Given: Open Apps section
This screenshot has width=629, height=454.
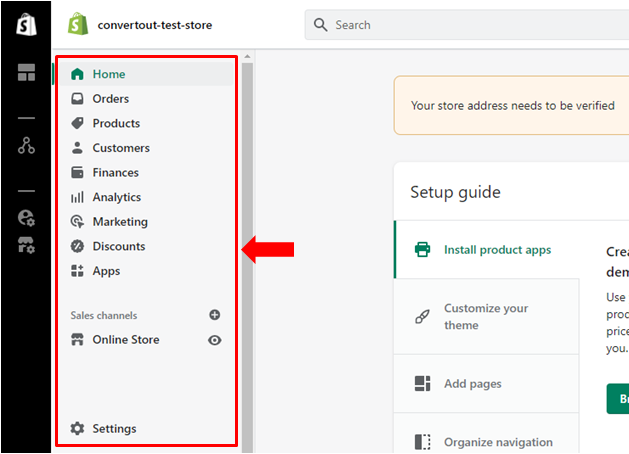Looking at the screenshot, I should coord(146,271).
